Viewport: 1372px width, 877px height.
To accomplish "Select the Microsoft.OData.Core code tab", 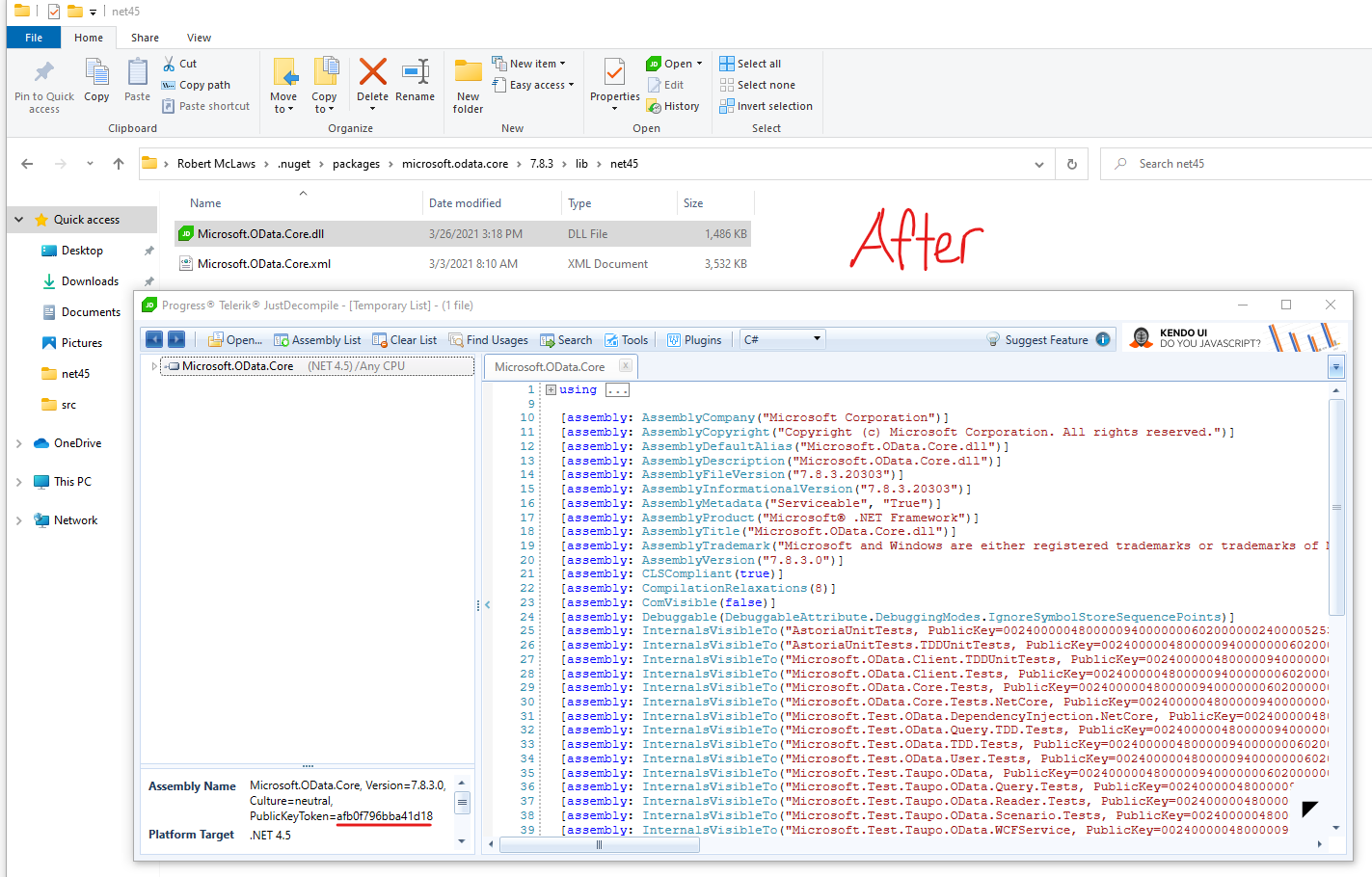I will (x=550, y=367).
